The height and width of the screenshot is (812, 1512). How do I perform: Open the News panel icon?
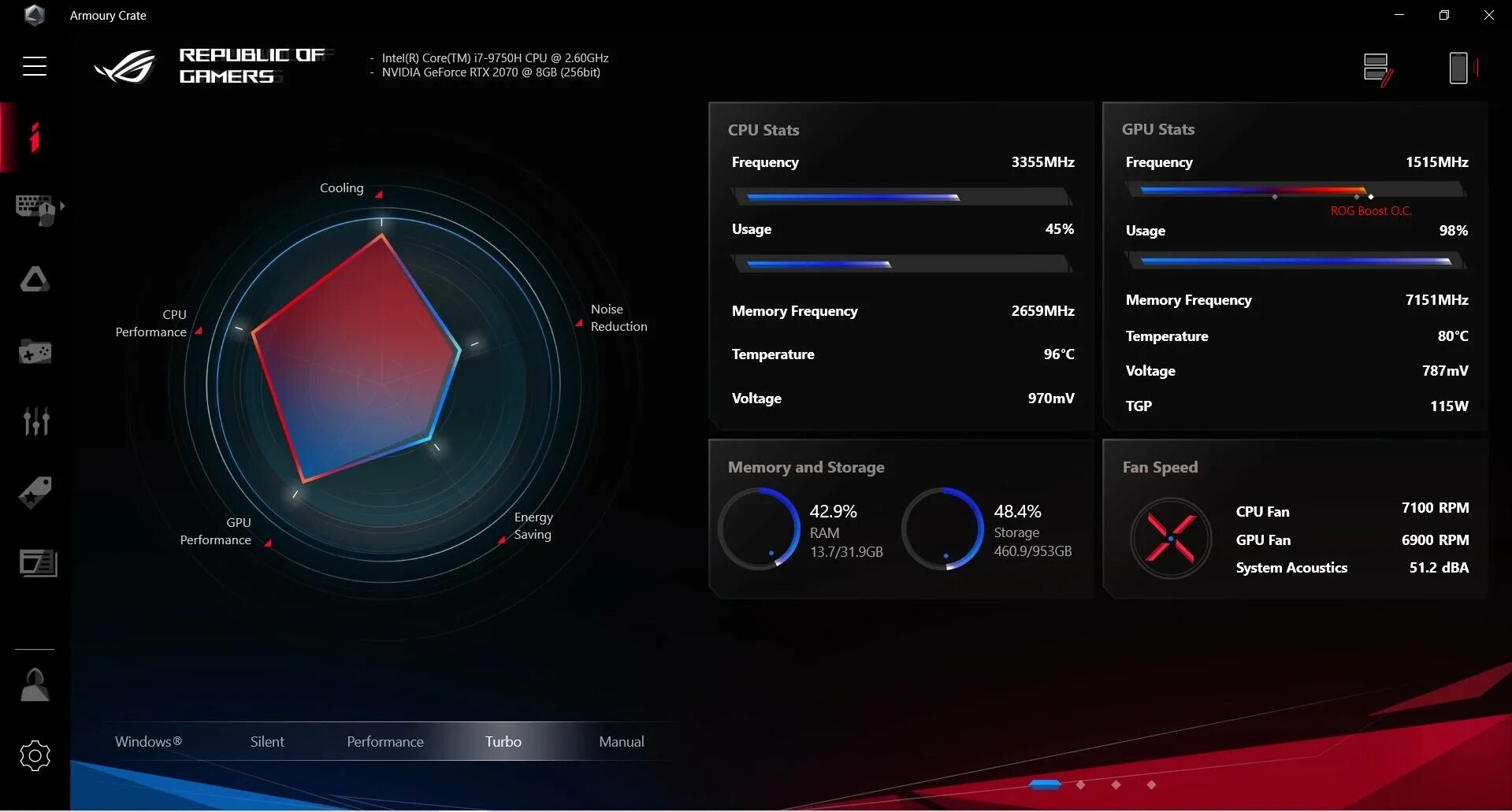tap(38, 563)
